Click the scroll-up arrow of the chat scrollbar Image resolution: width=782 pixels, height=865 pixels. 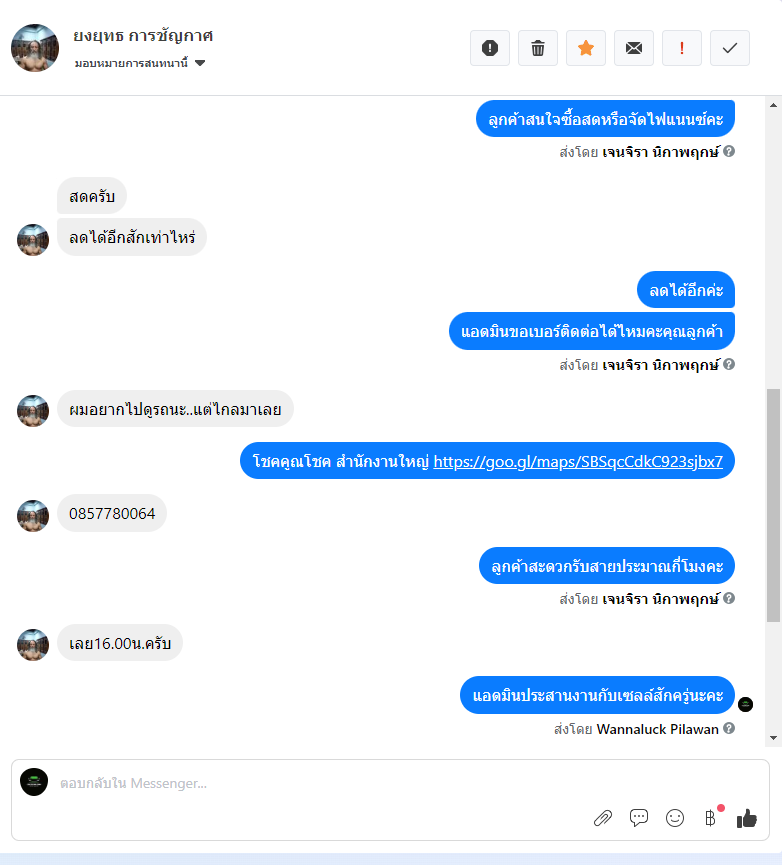tap(773, 105)
